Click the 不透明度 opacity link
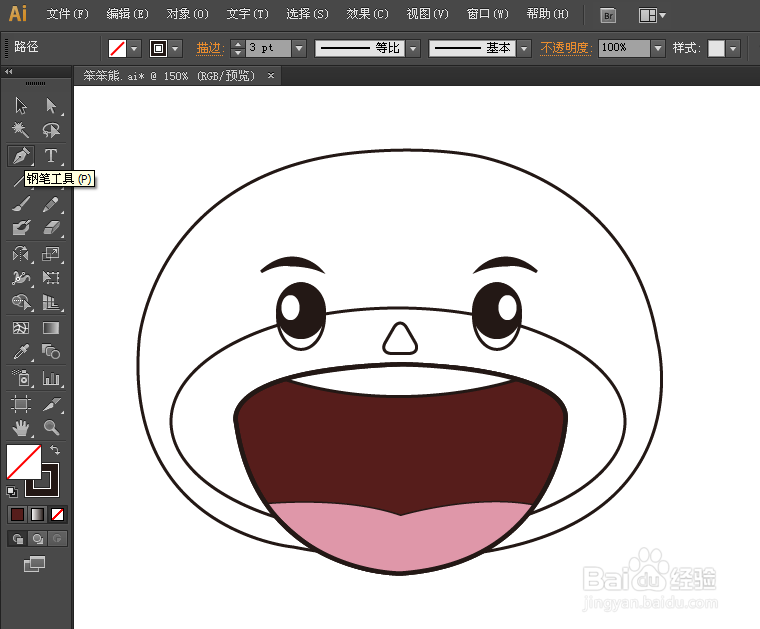This screenshot has height=629, width=760. (x=565, y=48)
